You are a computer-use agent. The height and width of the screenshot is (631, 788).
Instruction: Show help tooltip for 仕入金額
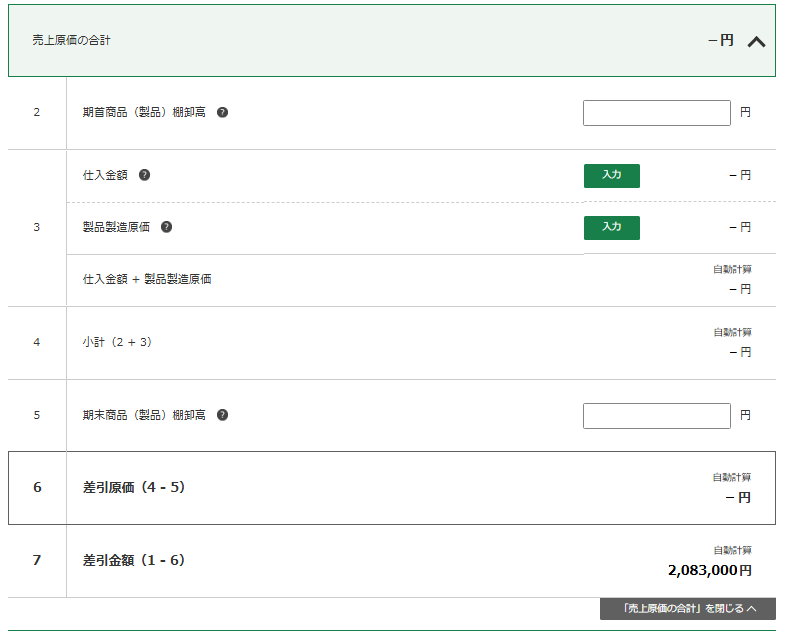[x=144, y=175]
